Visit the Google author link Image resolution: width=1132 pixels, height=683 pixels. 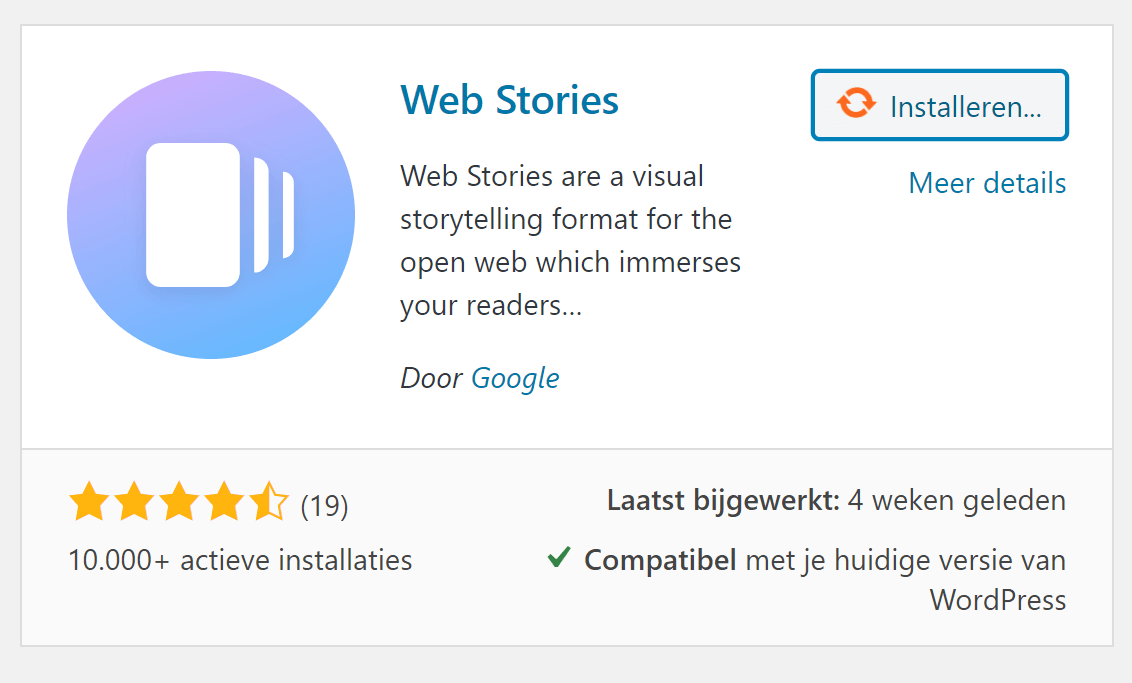click(x=515, y=378)
